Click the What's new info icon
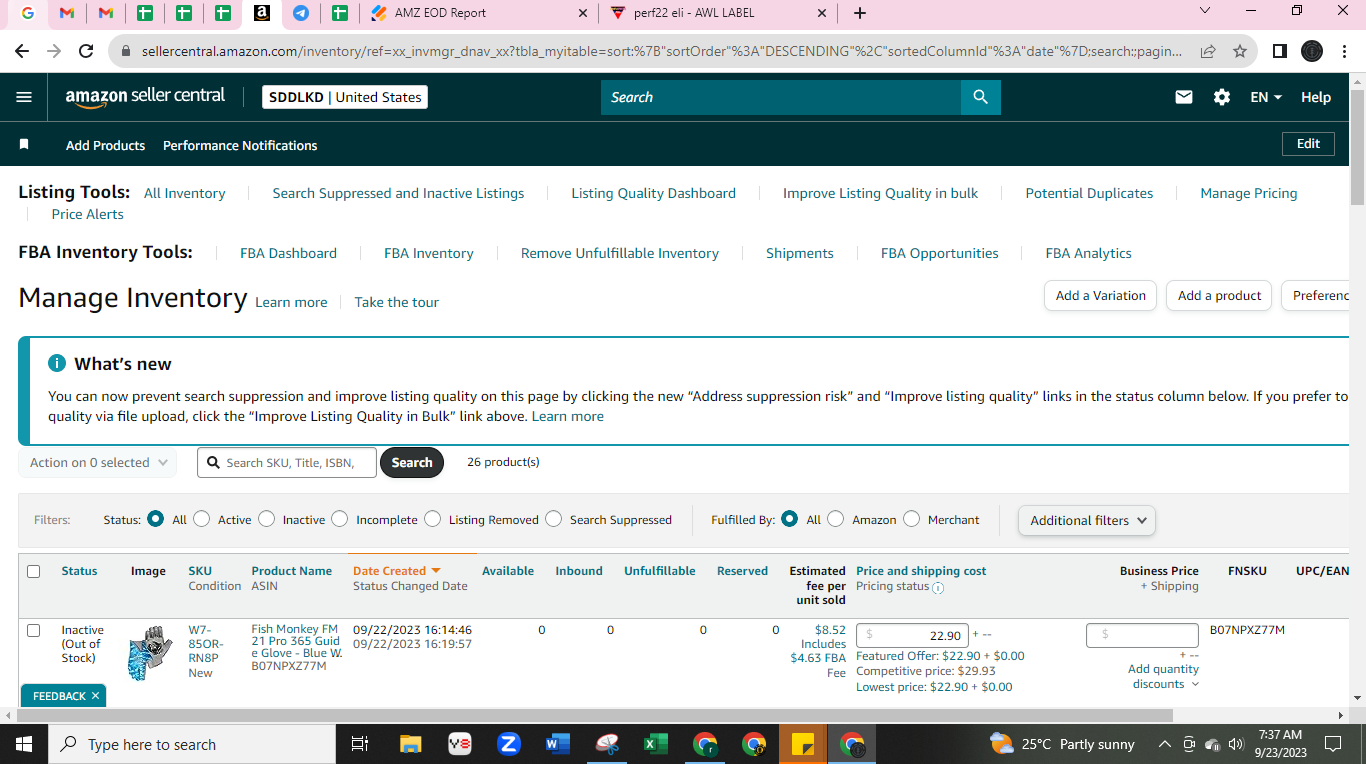Image resolution: width=1366 pixels, height=764 pixels. click(57, 364)
